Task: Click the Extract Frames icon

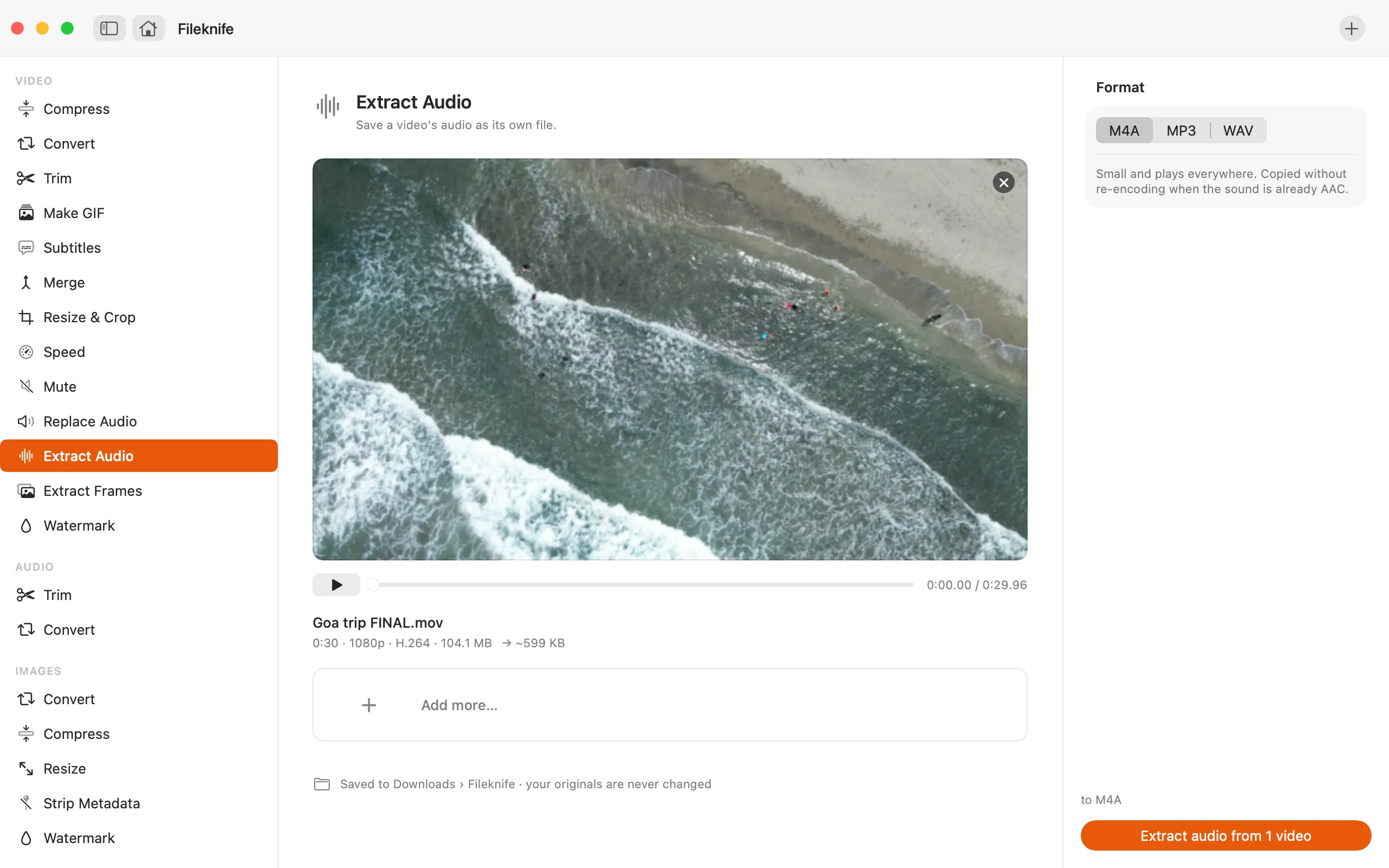Action: [x=26, y=491]
